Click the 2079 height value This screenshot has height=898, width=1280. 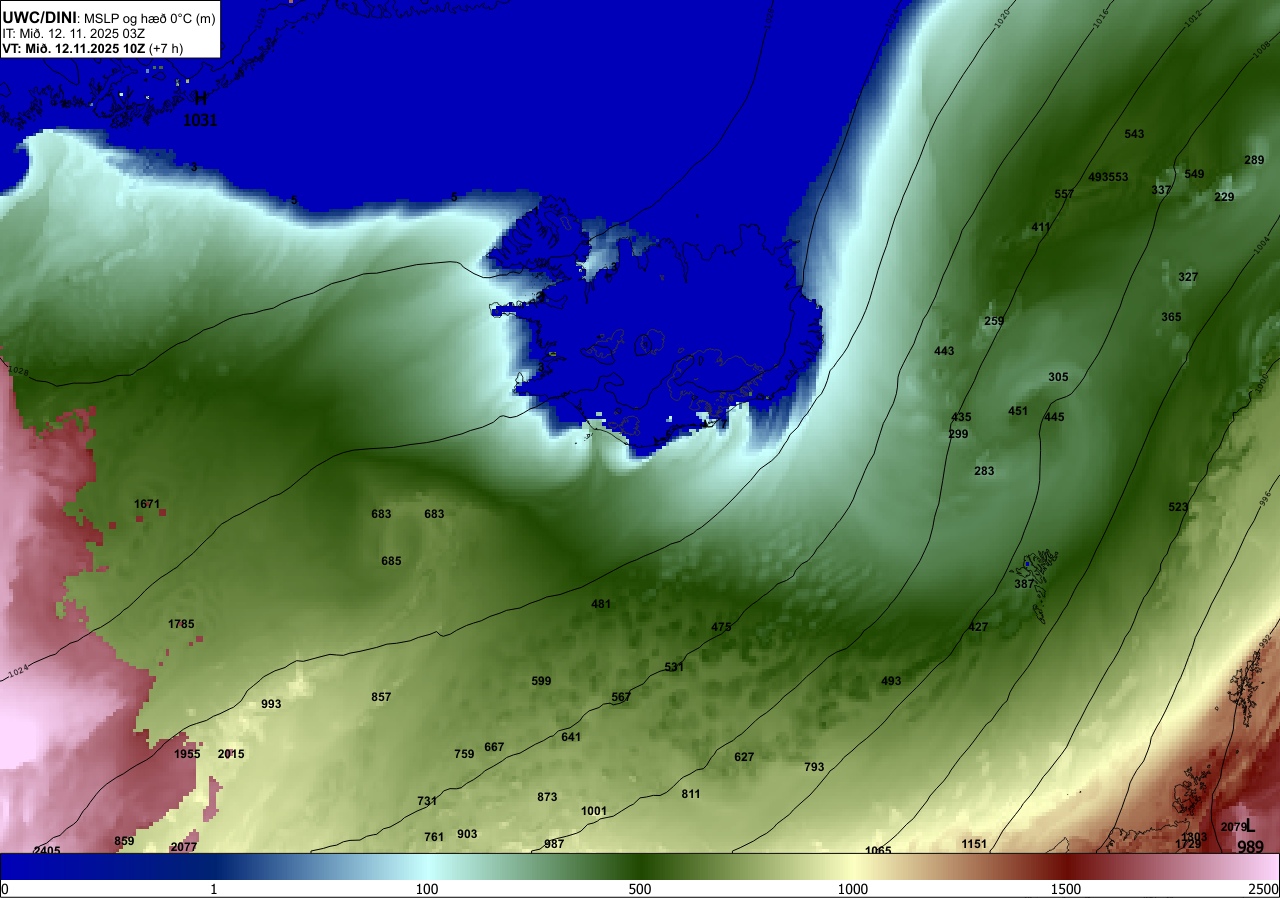click(x=1234, y=827)
